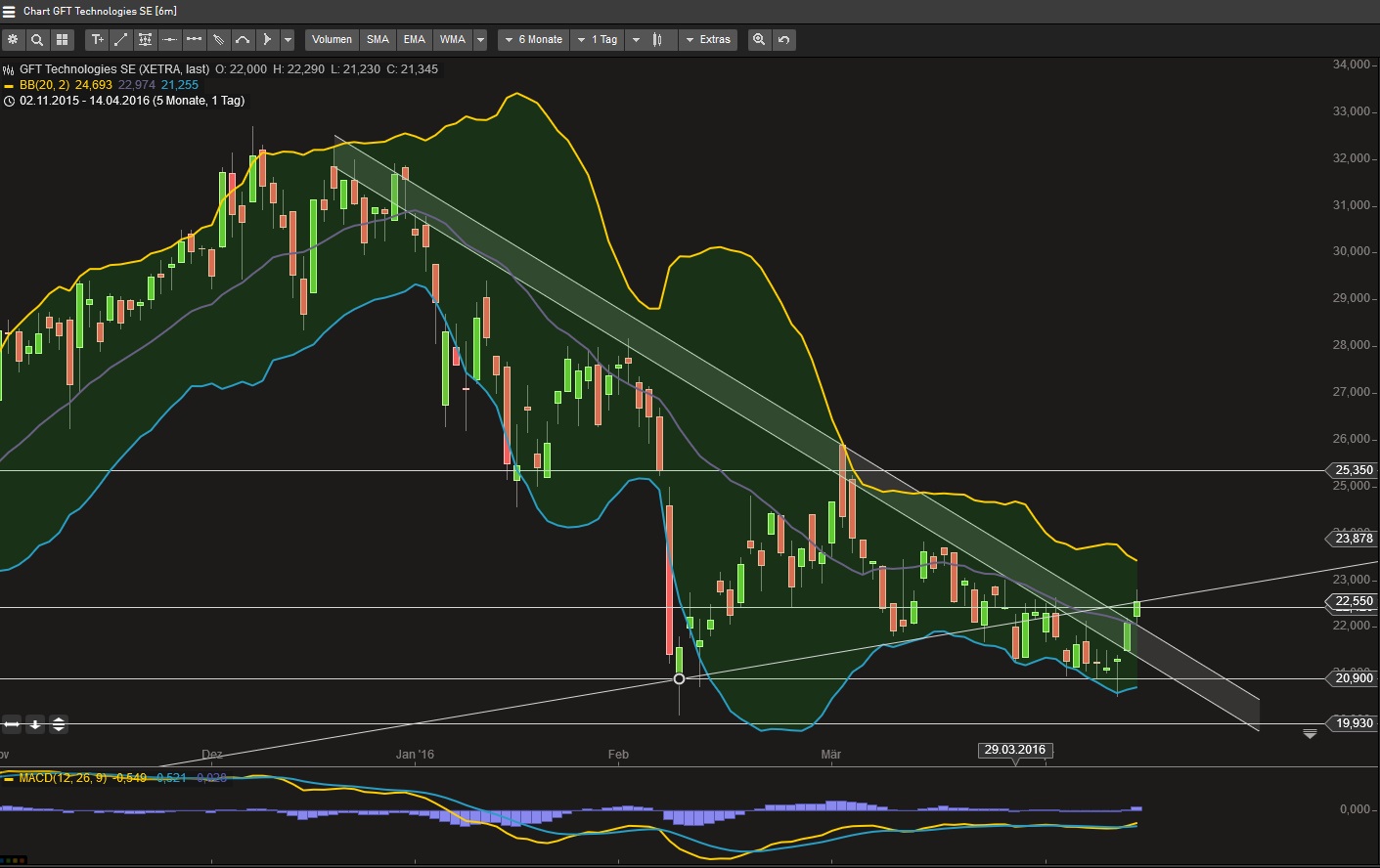Screen dimensions: 1380x868
Task: Expand the indicators dropdown arrow after WMA
Action: click(x=480, y=40)
